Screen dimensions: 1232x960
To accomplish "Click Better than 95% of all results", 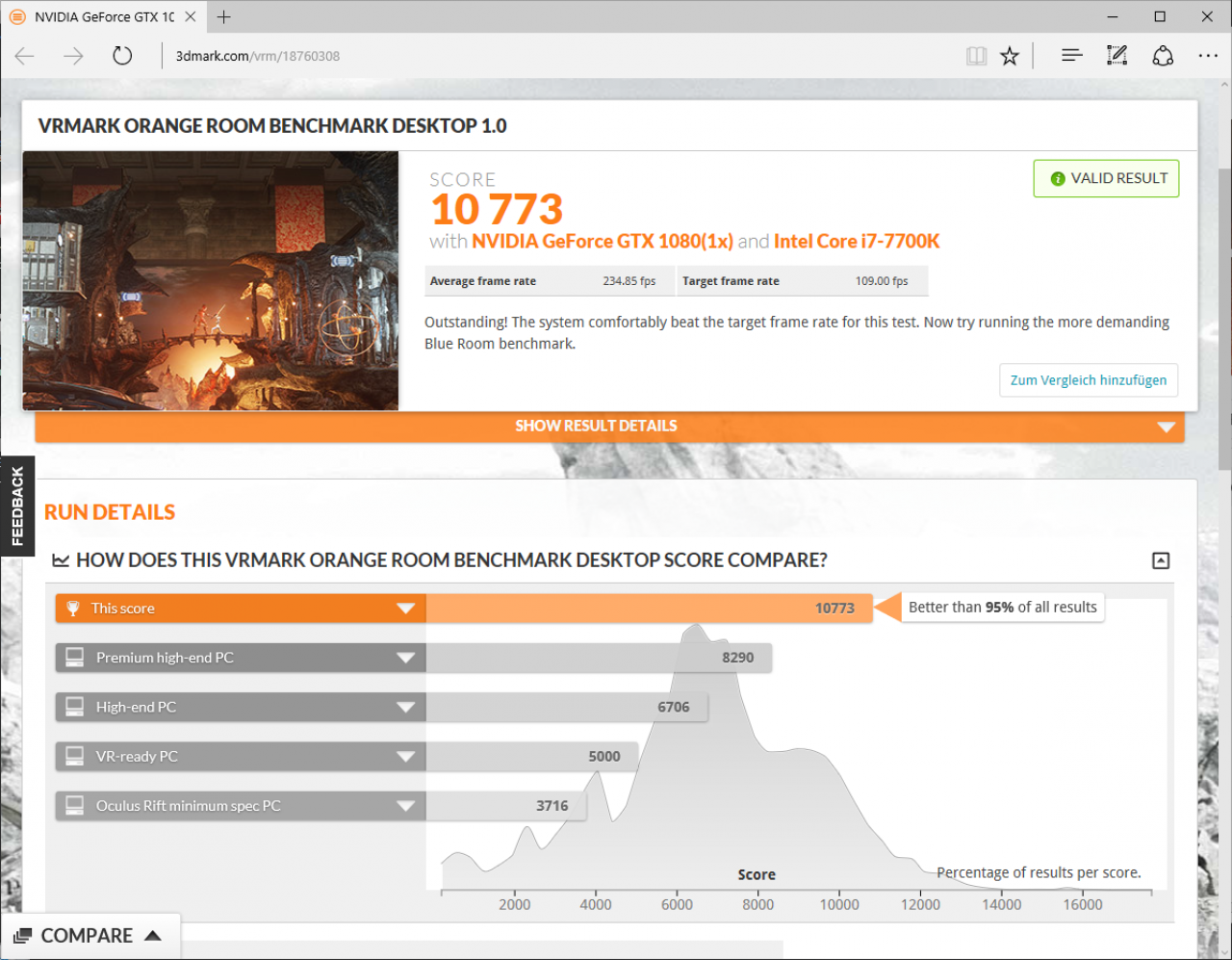I will click(x=1003, y=608).
